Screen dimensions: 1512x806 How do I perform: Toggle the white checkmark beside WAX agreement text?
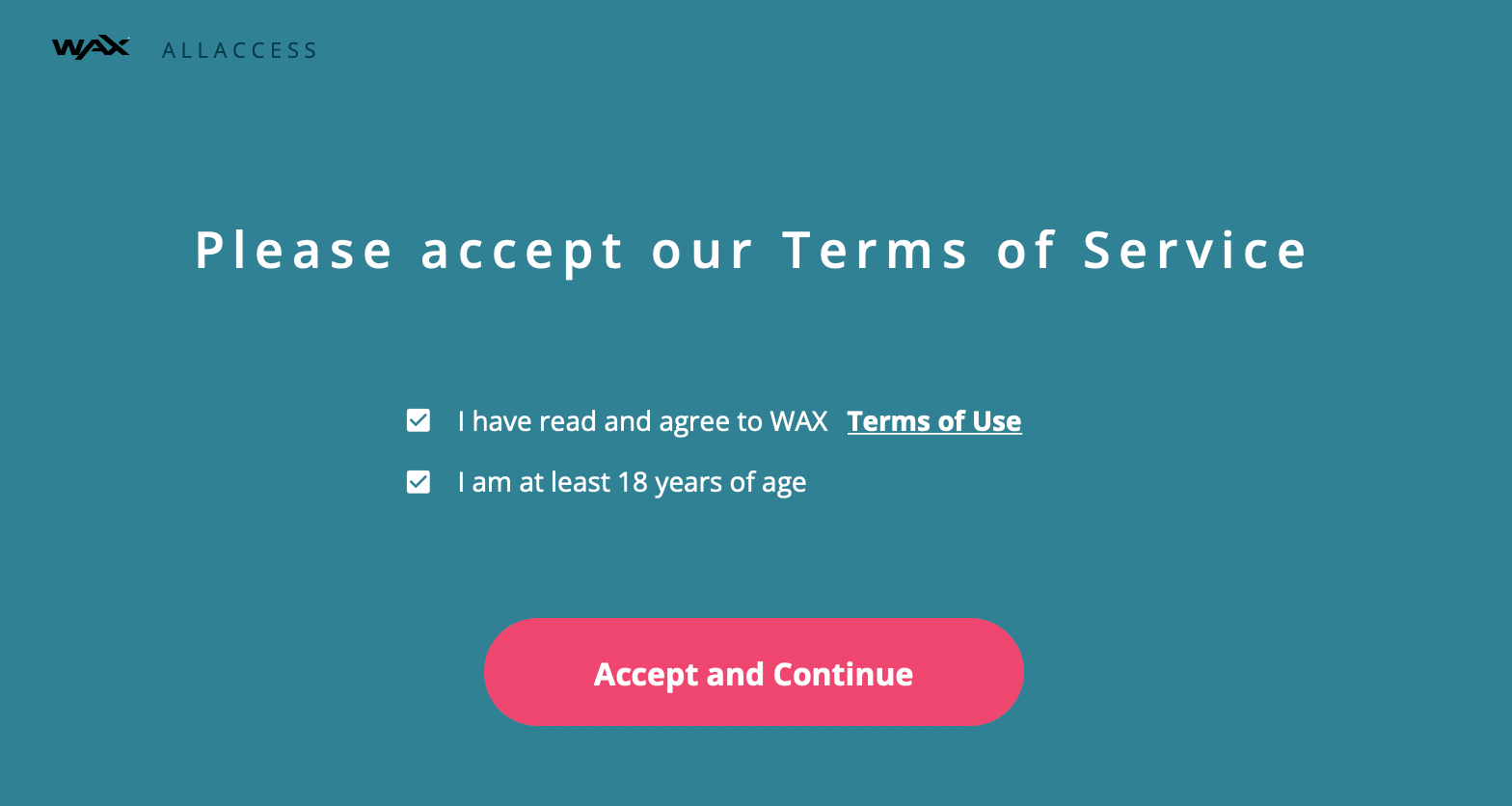[x=418, y=420]
